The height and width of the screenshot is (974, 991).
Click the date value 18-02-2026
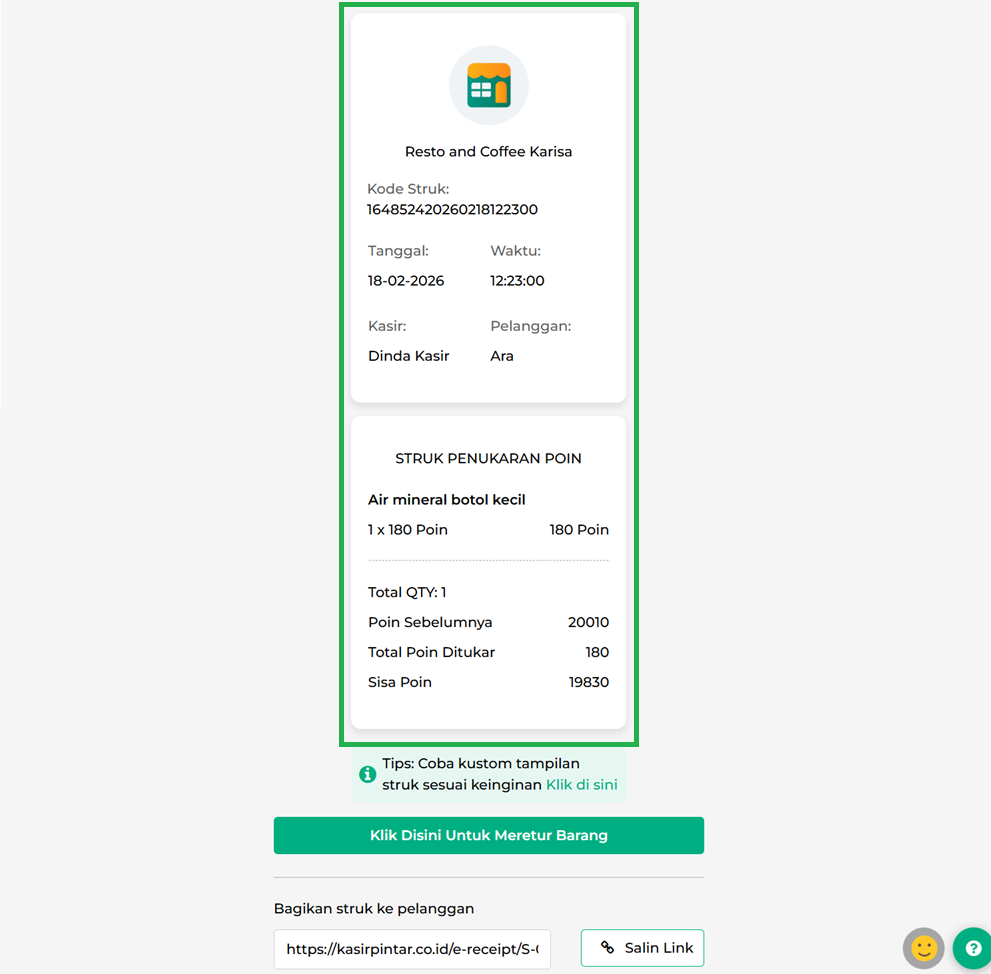click(x=406, y=281)
